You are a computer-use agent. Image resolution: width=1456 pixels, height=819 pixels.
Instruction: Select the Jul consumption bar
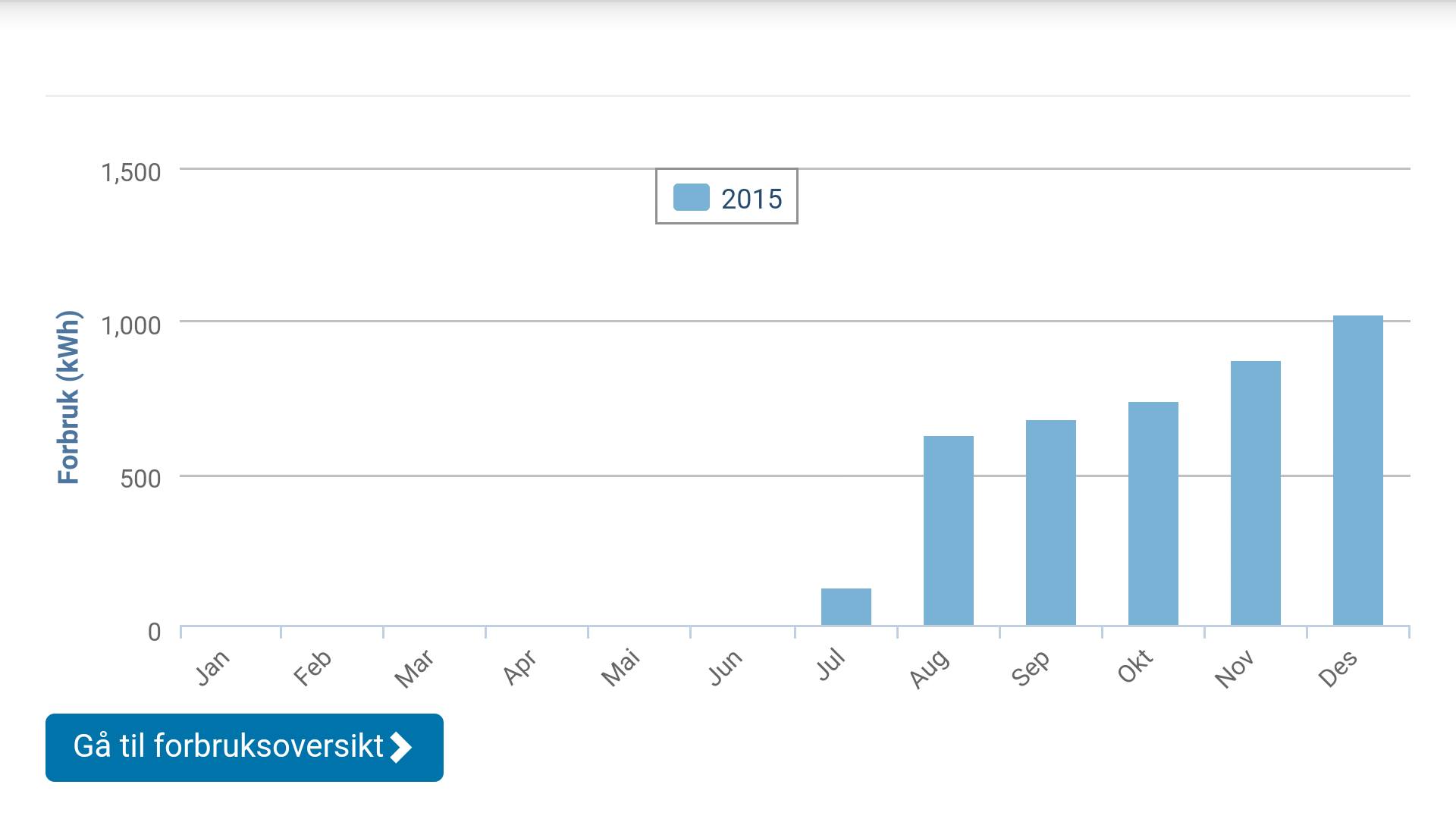(846, 607)
